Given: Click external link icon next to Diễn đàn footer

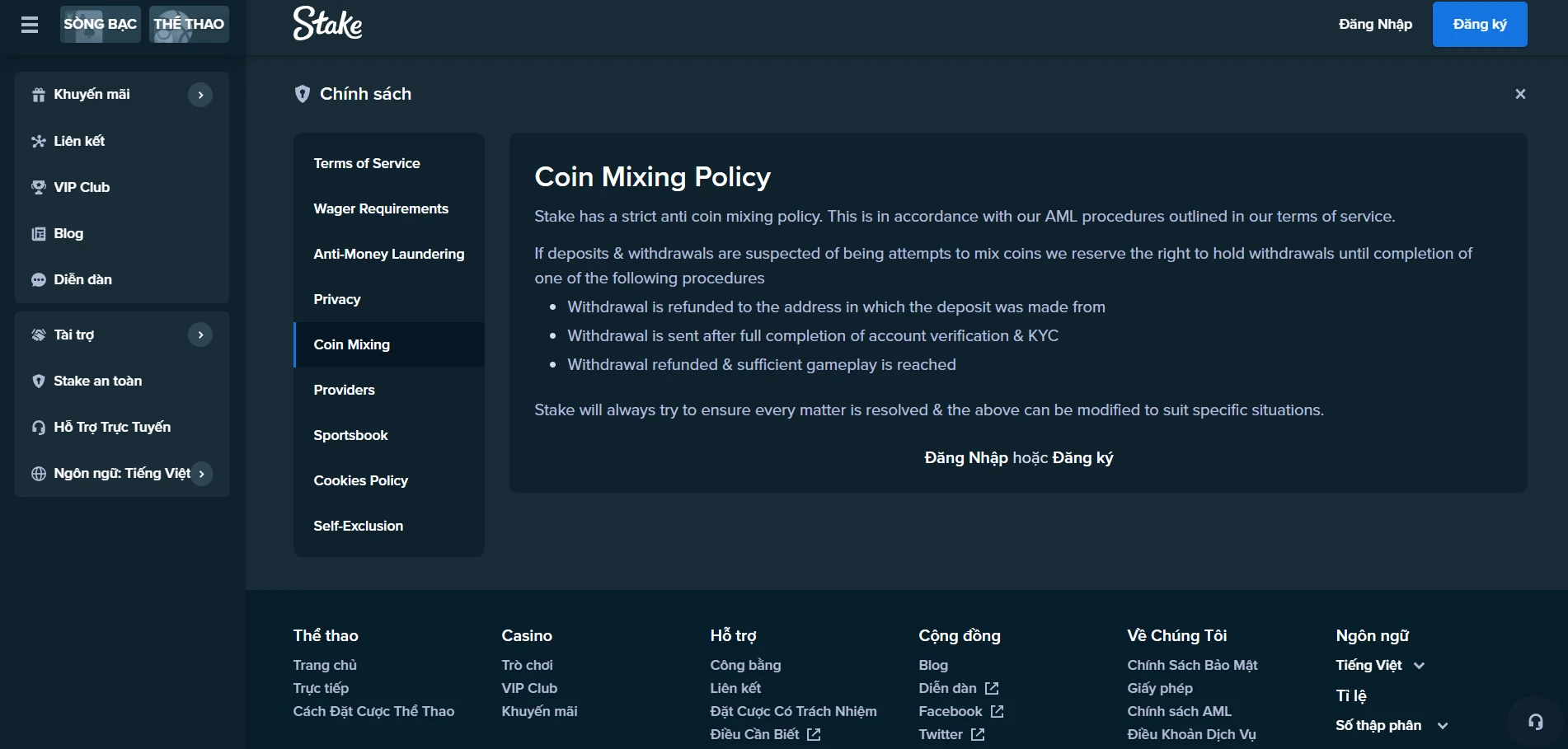Looking at the screenshot, I should (992, 688).
